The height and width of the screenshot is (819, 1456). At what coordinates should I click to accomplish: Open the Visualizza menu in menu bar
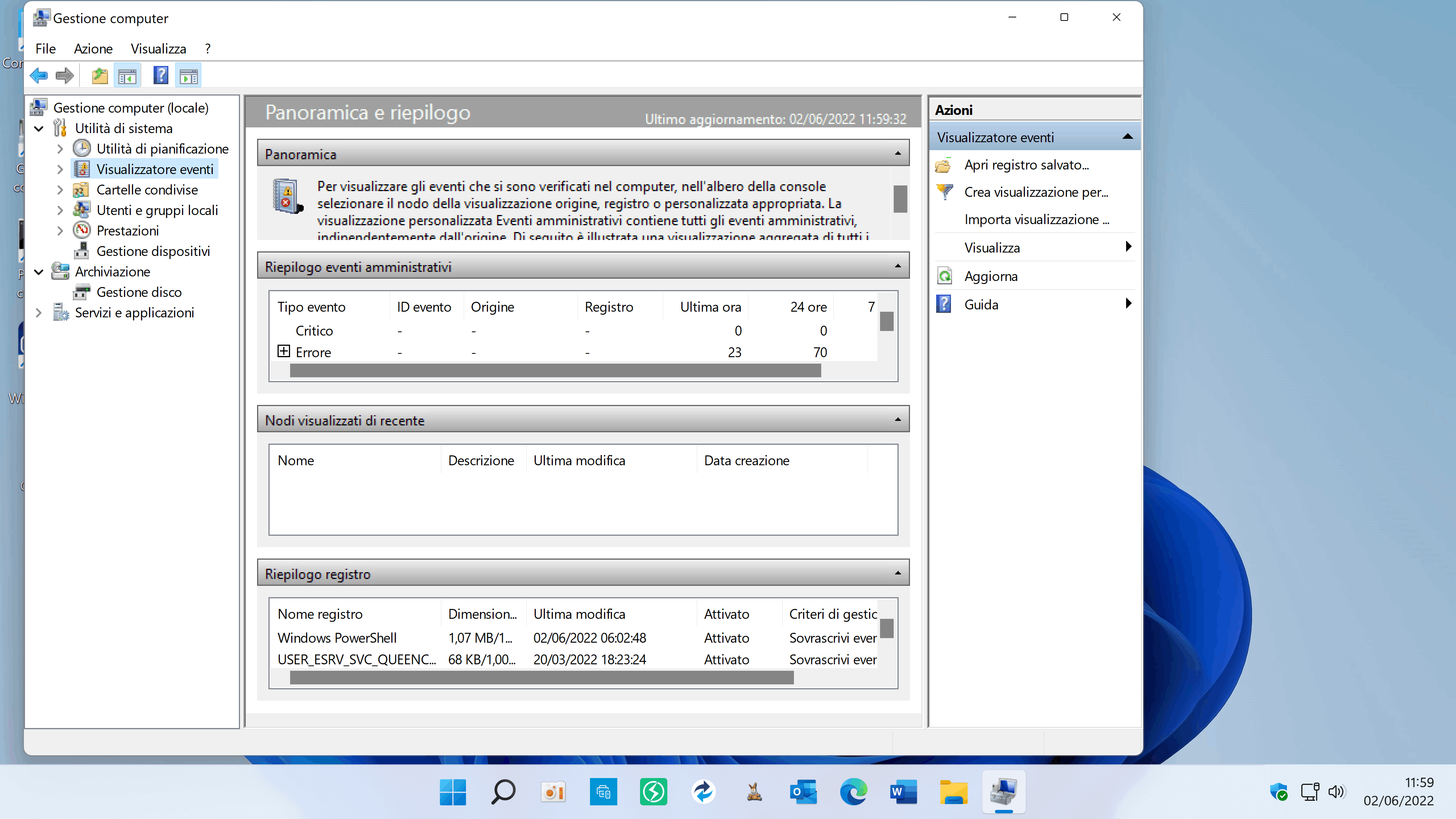(158, 49)
